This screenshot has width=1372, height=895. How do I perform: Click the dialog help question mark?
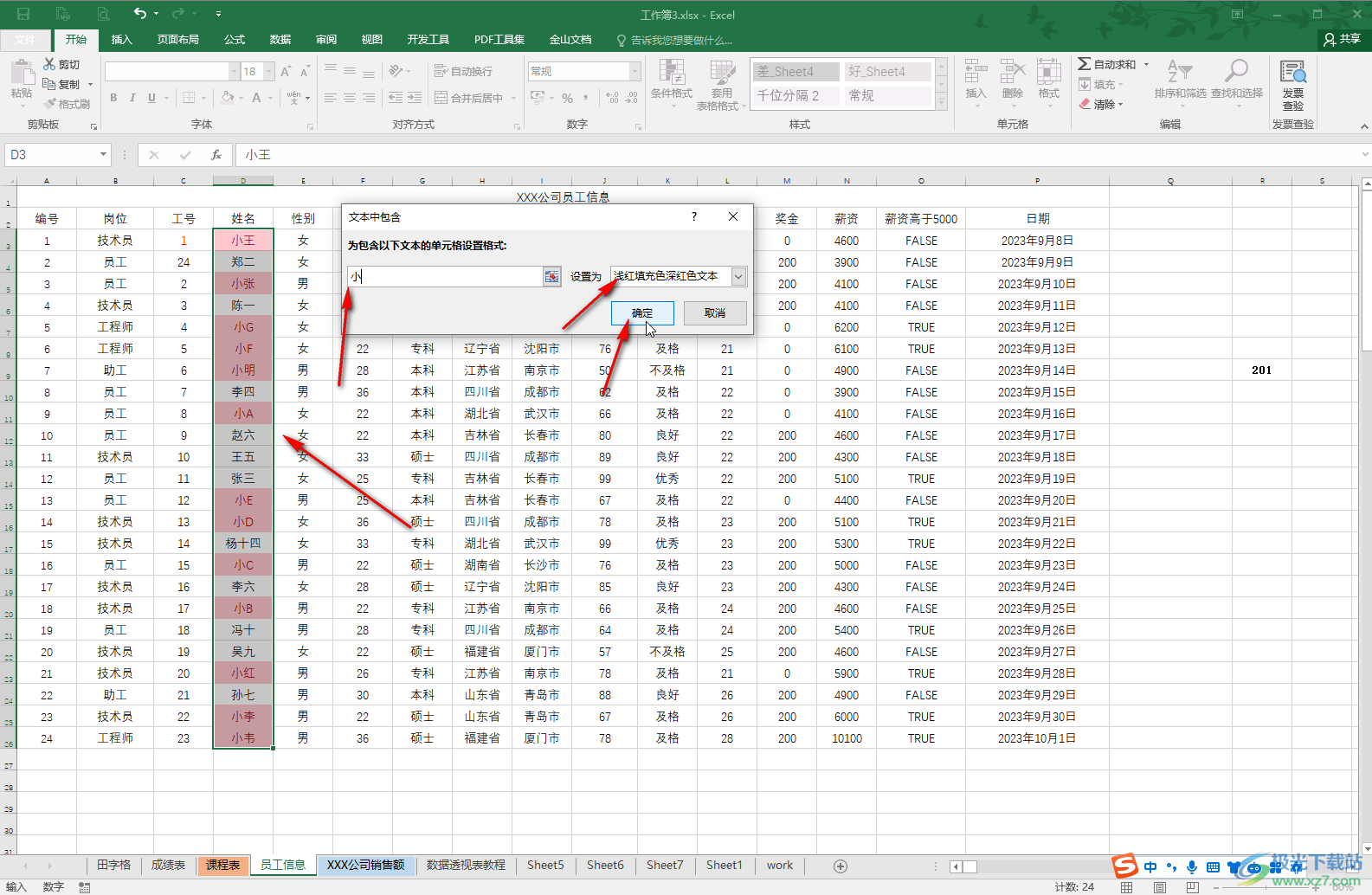pyautogui.click(x=694, y=216)
